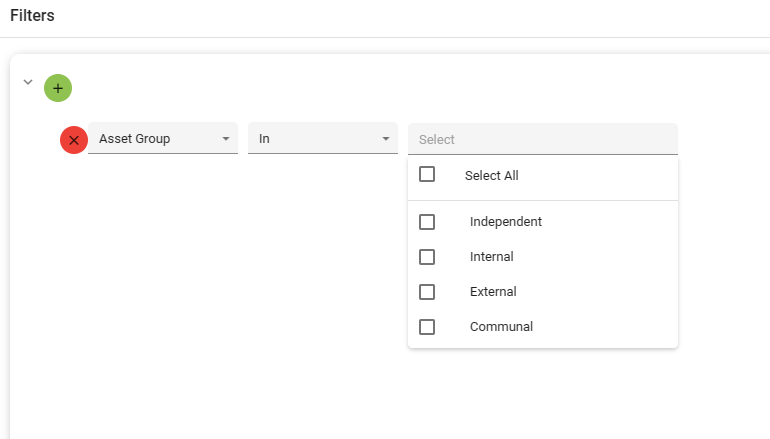The height and width of the screenshot is (439, 770).
Task: Remove the Asset Group filter with red X
Action: click(74, 140)
